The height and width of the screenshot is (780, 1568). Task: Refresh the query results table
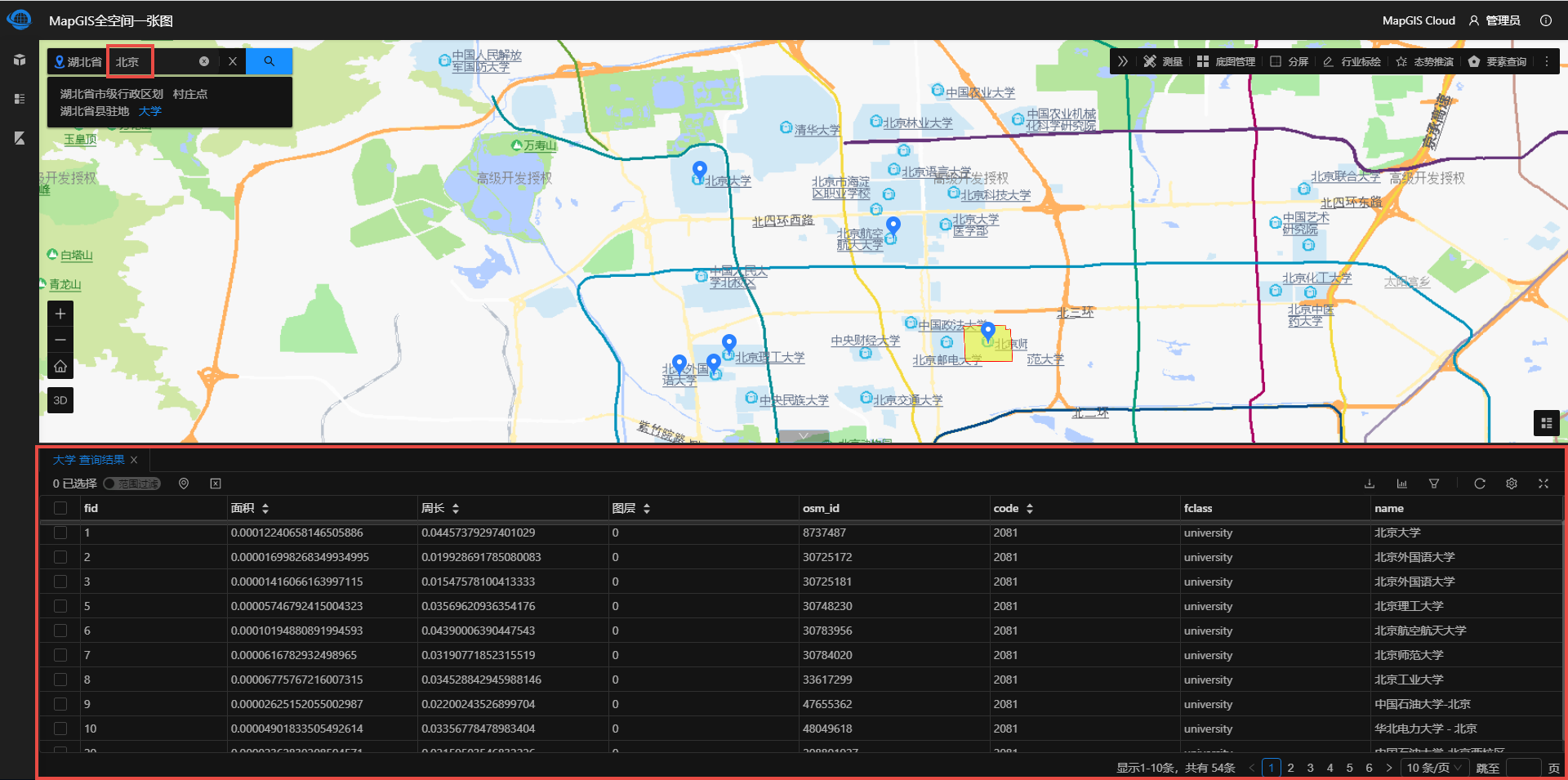point(1479,484)
